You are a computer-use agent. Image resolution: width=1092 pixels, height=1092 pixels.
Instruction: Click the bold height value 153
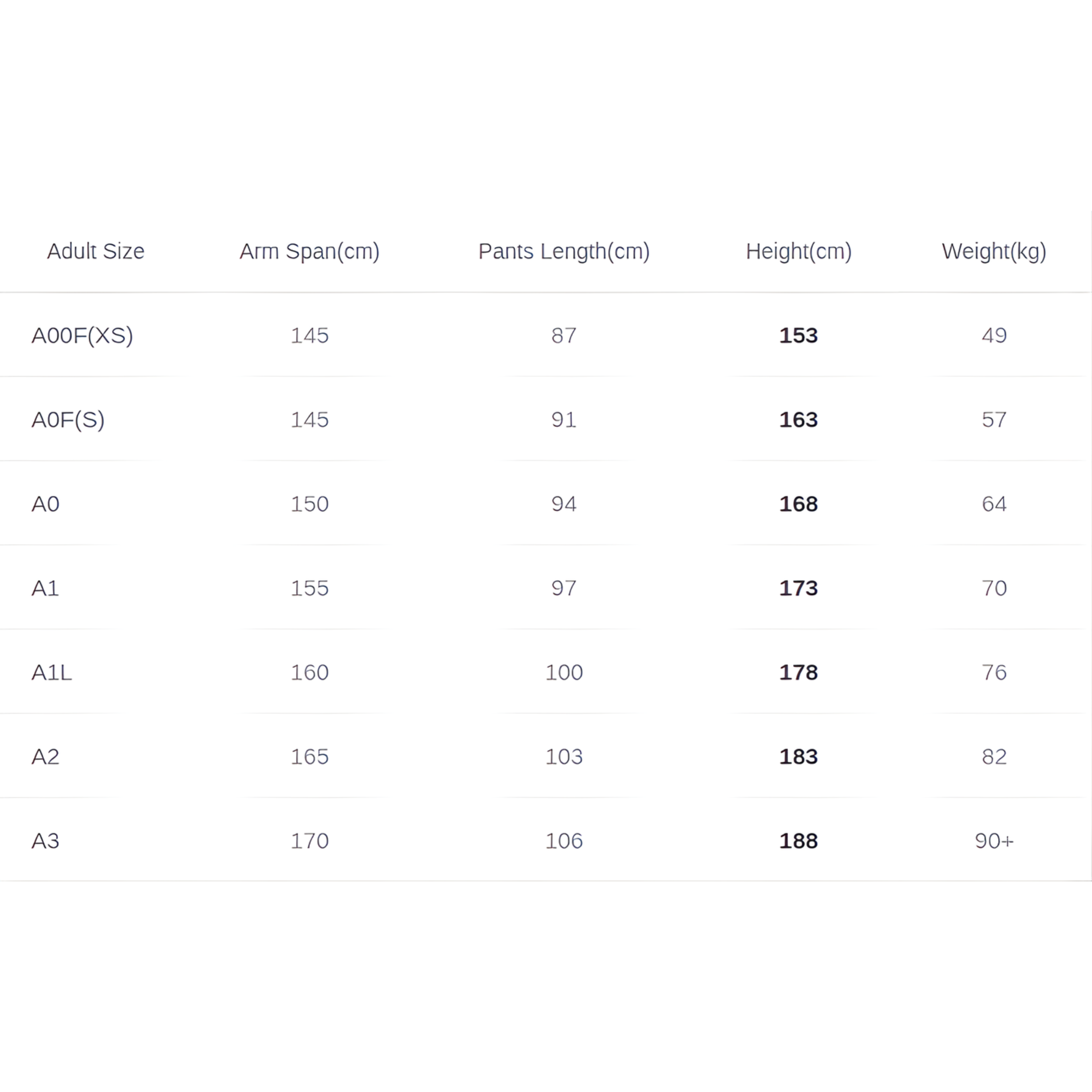click(798, 335)
